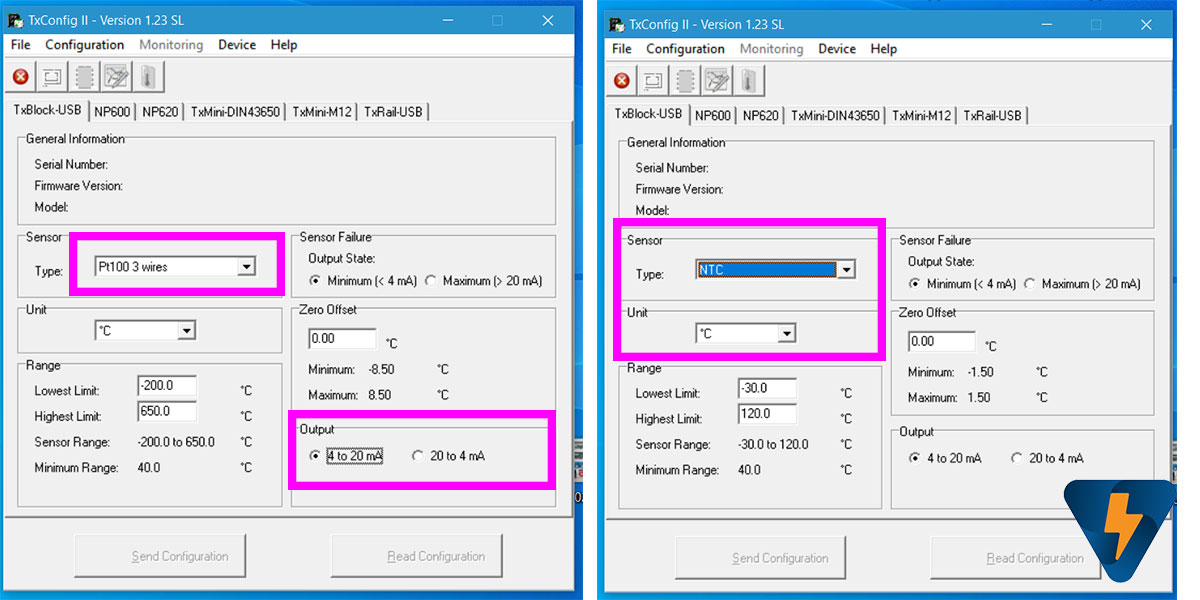
Task: Open the File menu in left window
Action: [x=21, y=45]
